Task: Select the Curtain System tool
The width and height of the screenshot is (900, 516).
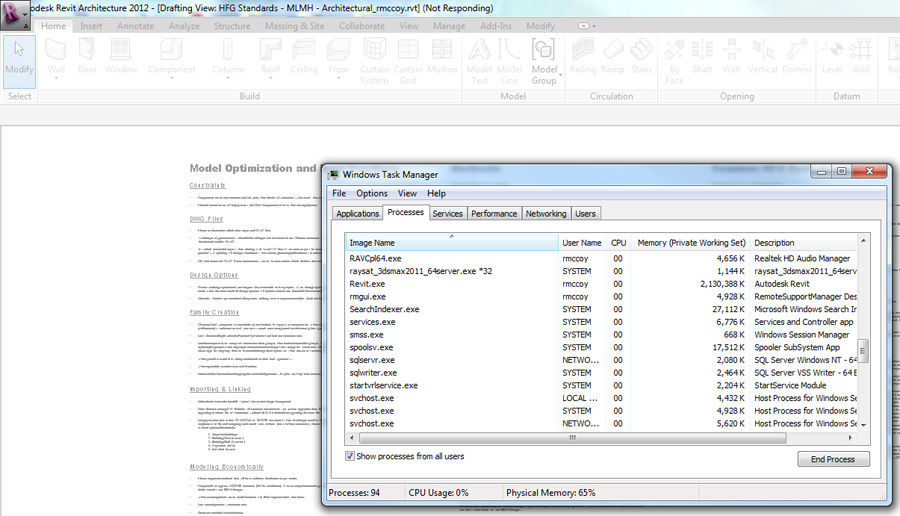Action: click(374, 61)
